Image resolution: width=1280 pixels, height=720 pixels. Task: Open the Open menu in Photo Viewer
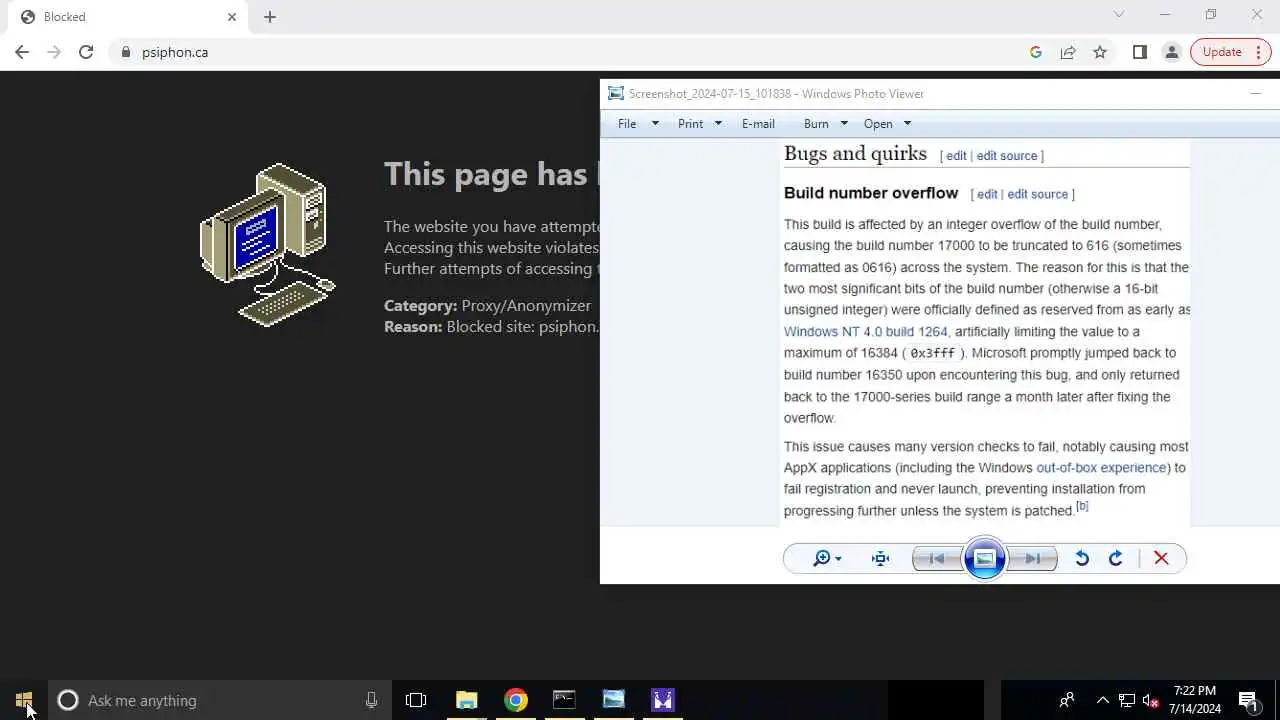878,124
